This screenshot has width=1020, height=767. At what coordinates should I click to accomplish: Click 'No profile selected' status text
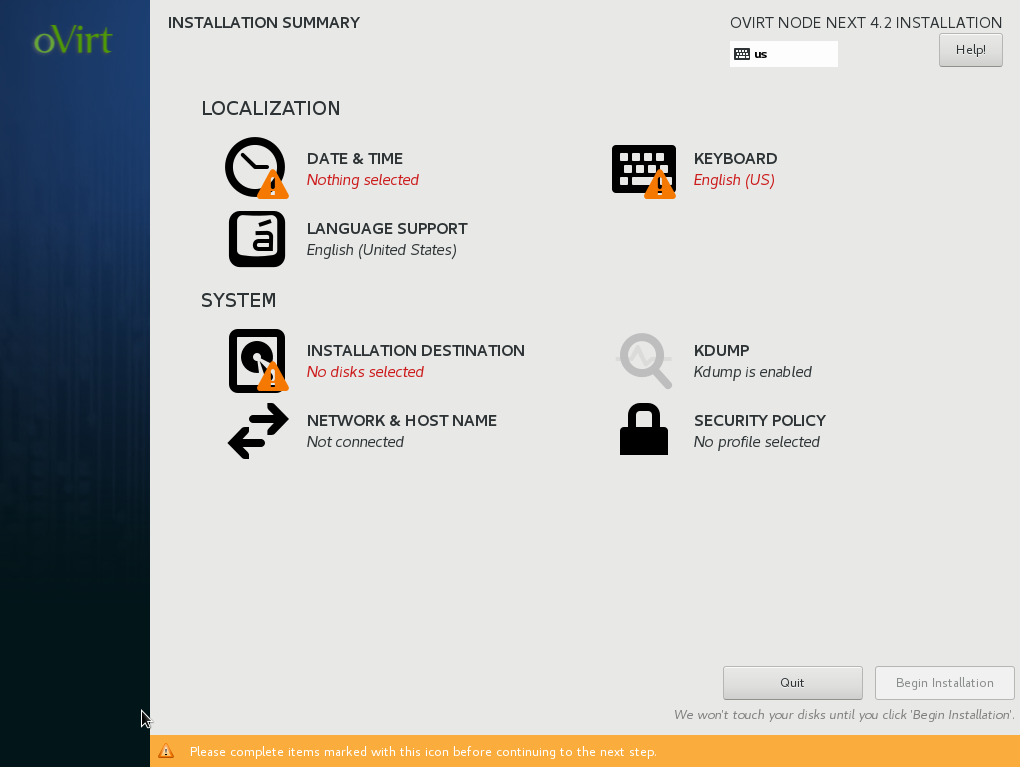[757, 442]
